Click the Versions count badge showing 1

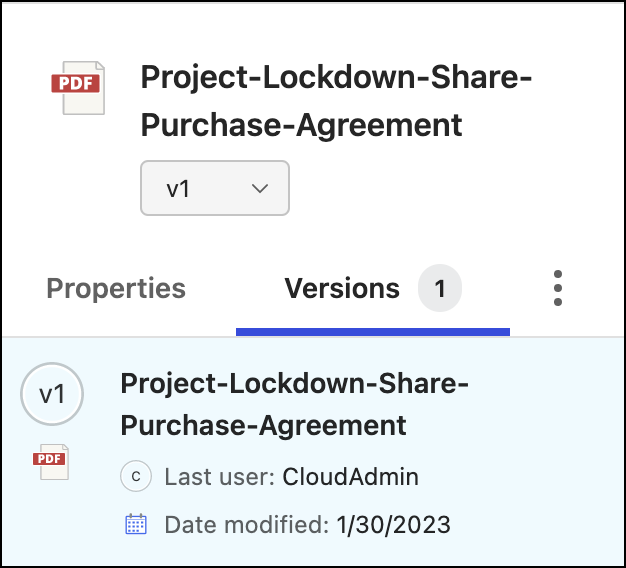click(x=439, y=289)
